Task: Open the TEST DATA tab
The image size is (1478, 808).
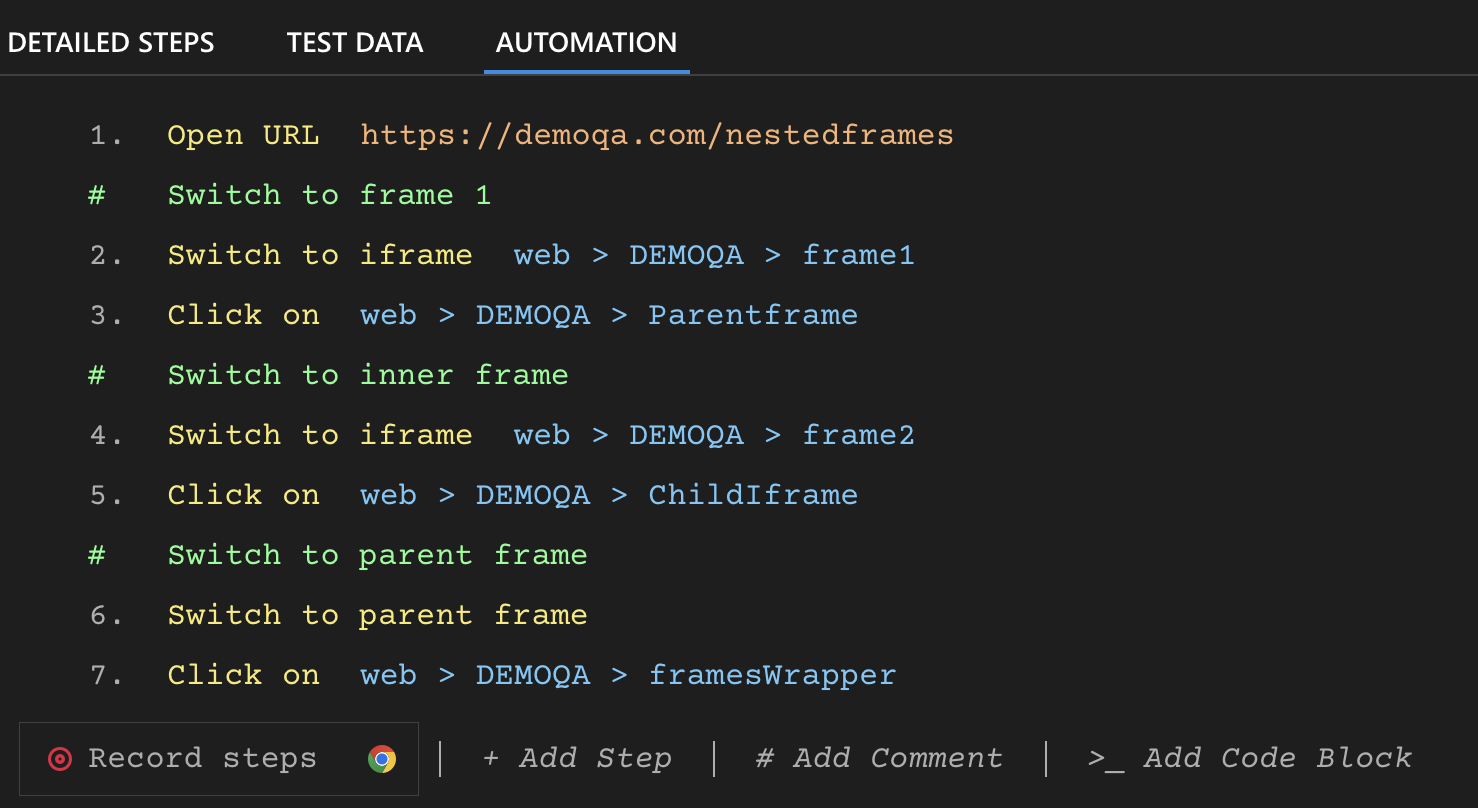Action: [x=355, y=42]
